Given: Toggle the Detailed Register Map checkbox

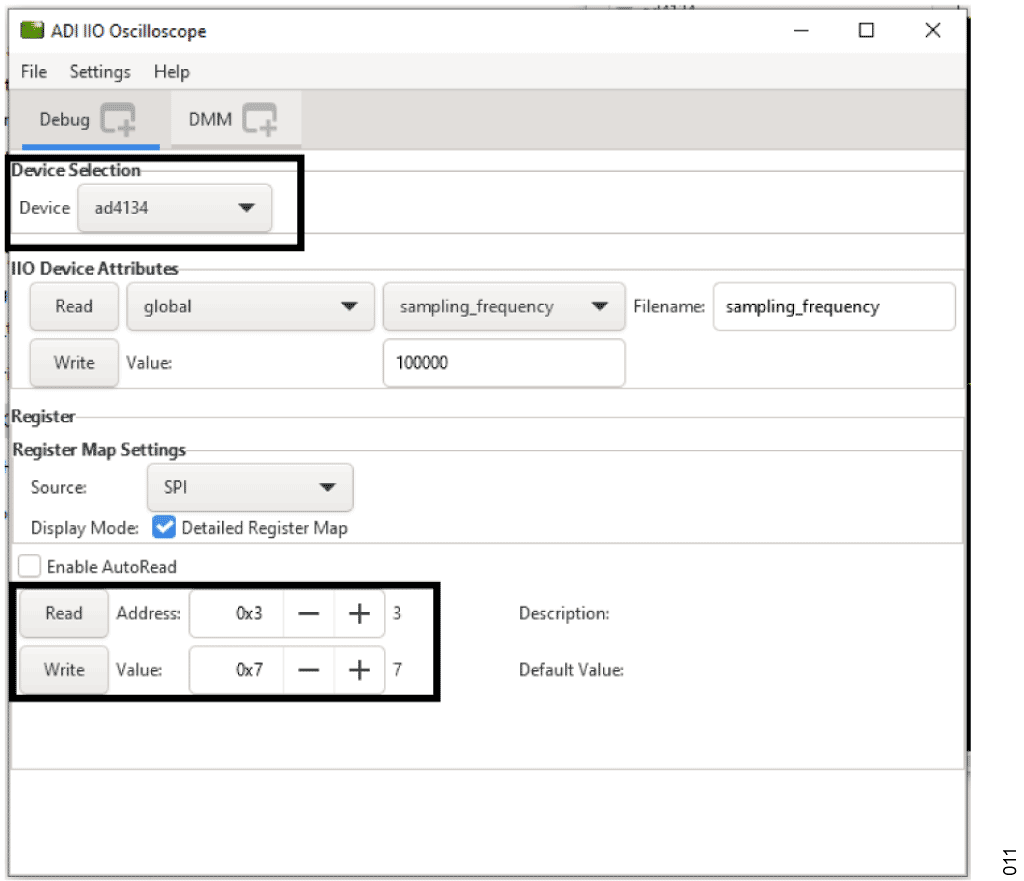Looking at the screenshot, I should 163,527.
